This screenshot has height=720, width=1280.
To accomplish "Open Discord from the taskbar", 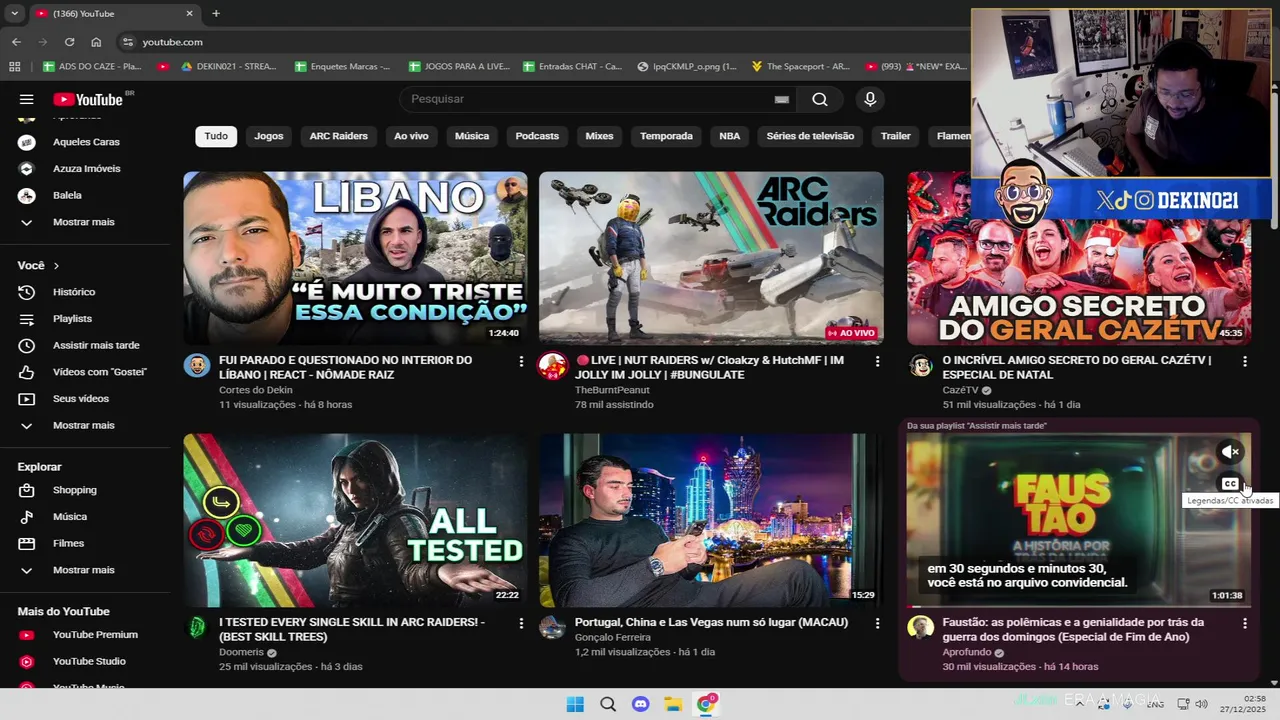I will 641,704.
